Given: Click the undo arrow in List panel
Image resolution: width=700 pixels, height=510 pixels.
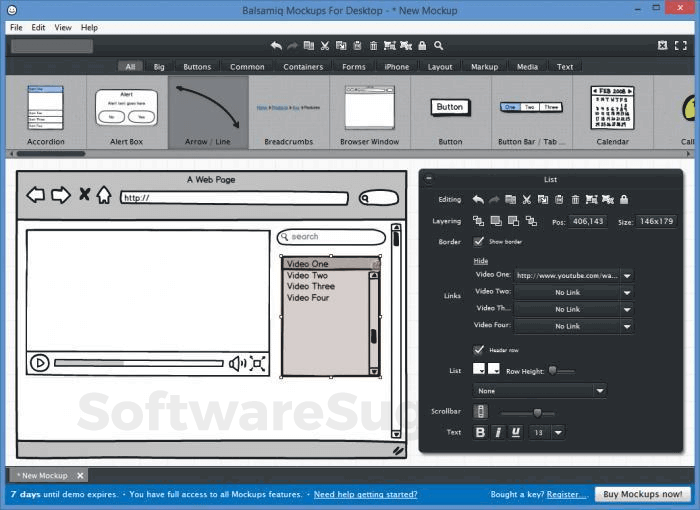Looking at the screenshot, I should [478, 200].
